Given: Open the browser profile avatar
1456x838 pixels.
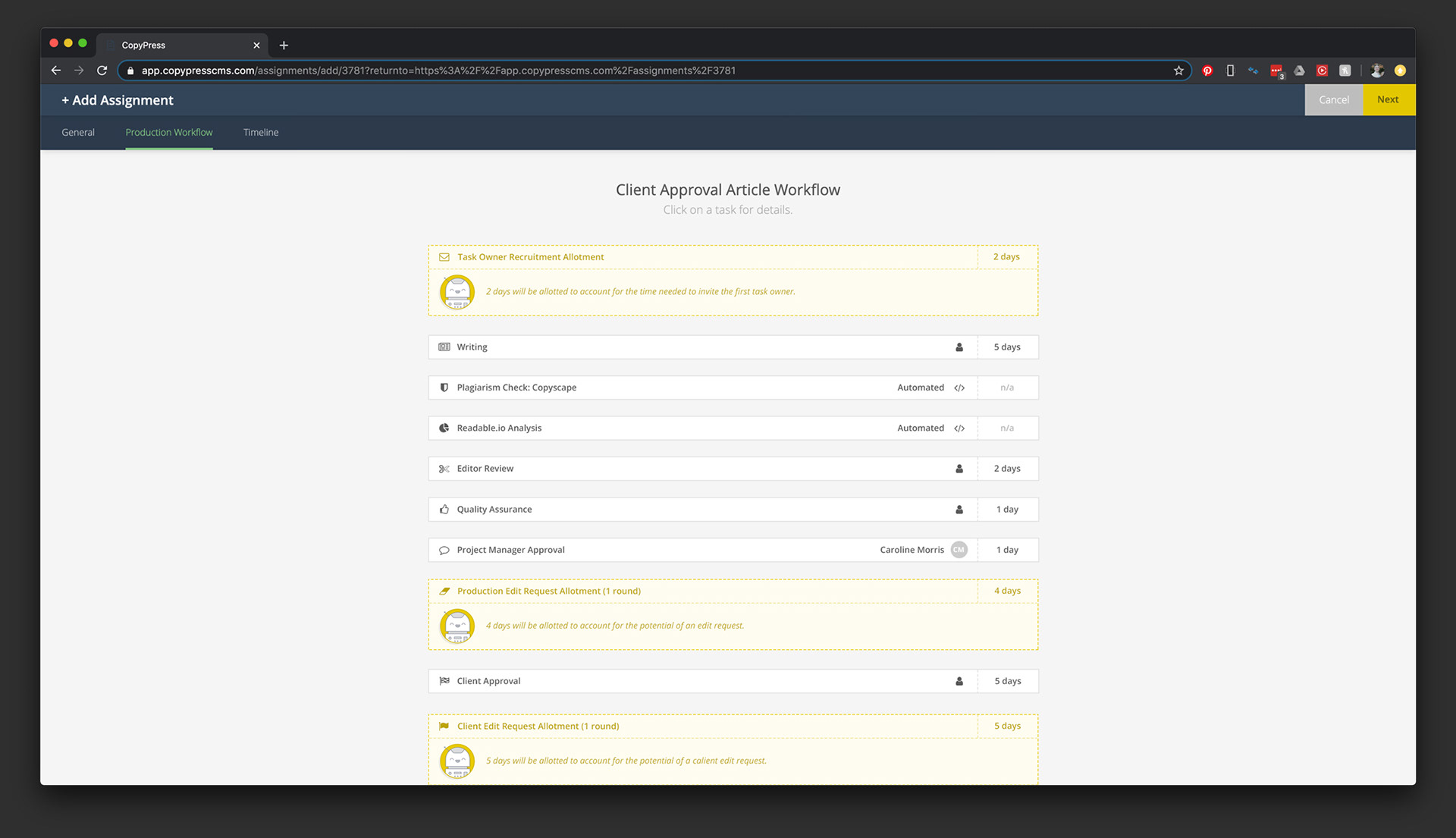Looking at the screenshot, I should 1377,71.
